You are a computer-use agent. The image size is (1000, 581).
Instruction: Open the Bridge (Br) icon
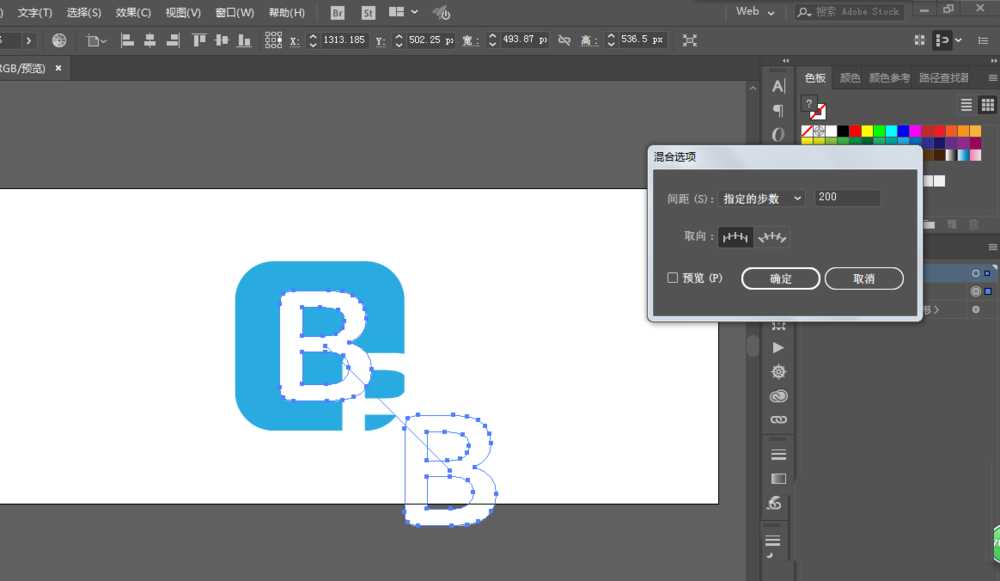(x=337, y=12)
